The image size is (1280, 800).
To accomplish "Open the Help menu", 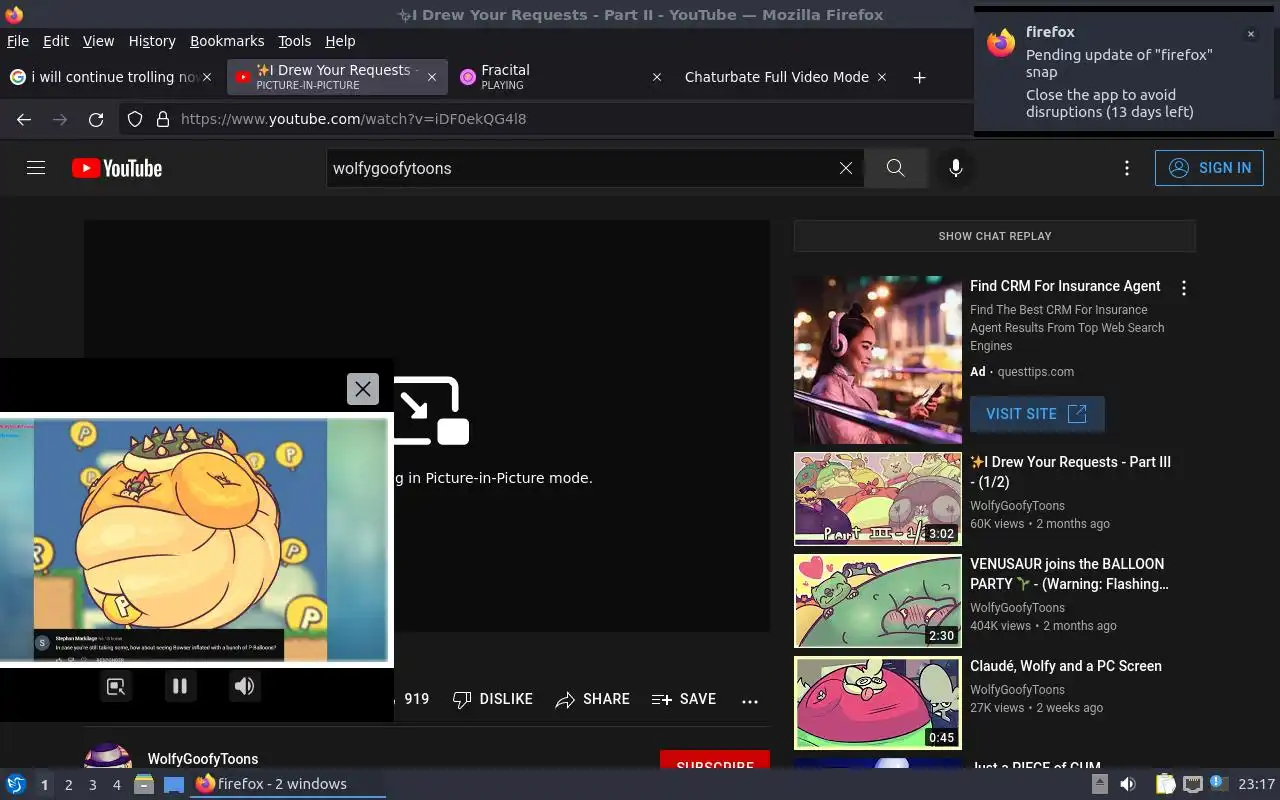I will coord(340,41).
